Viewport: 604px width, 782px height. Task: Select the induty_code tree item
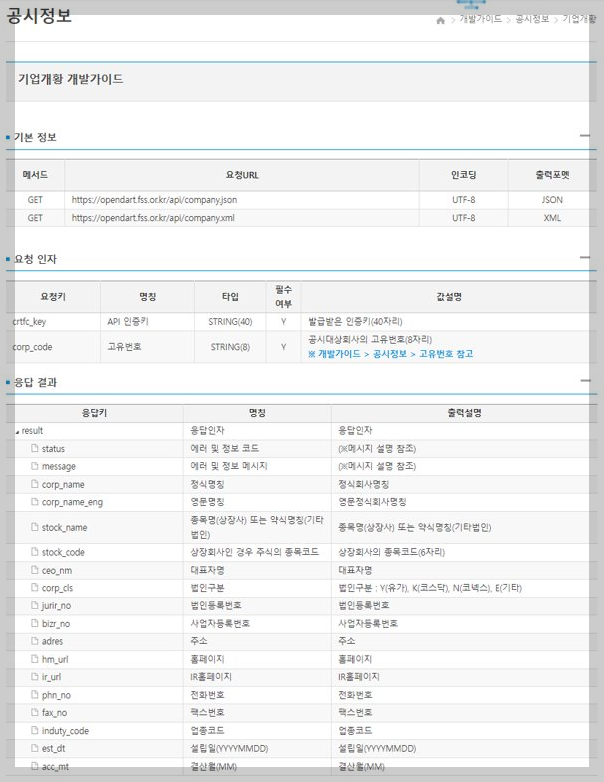click(65, 730)
